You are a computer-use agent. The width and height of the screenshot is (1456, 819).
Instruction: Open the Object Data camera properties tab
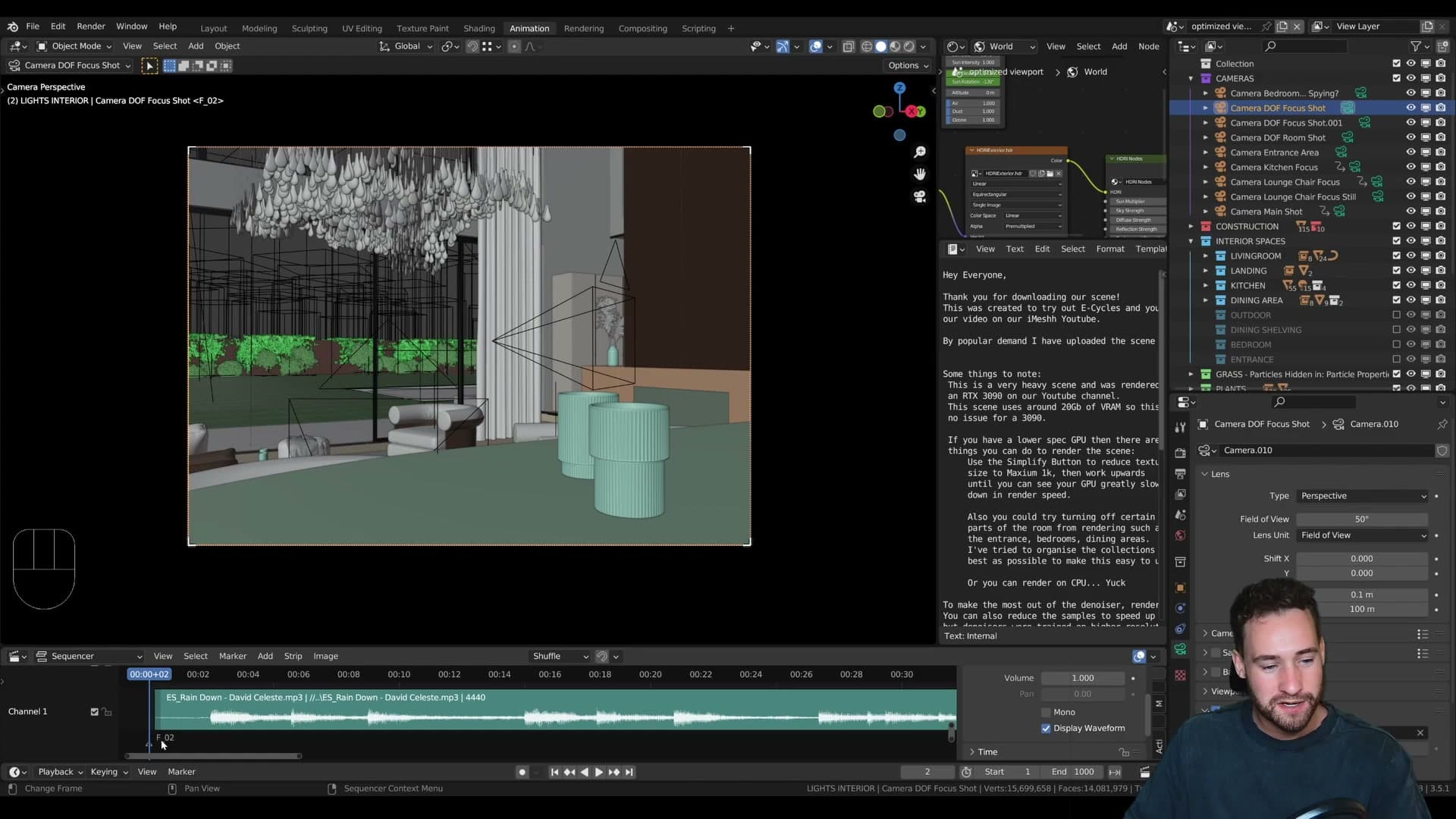pyautogui.click(x=1180, y=649)
